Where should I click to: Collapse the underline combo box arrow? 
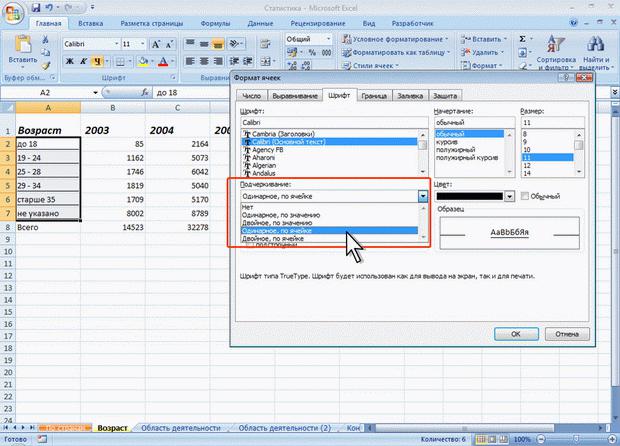click(x=423, y=196)
